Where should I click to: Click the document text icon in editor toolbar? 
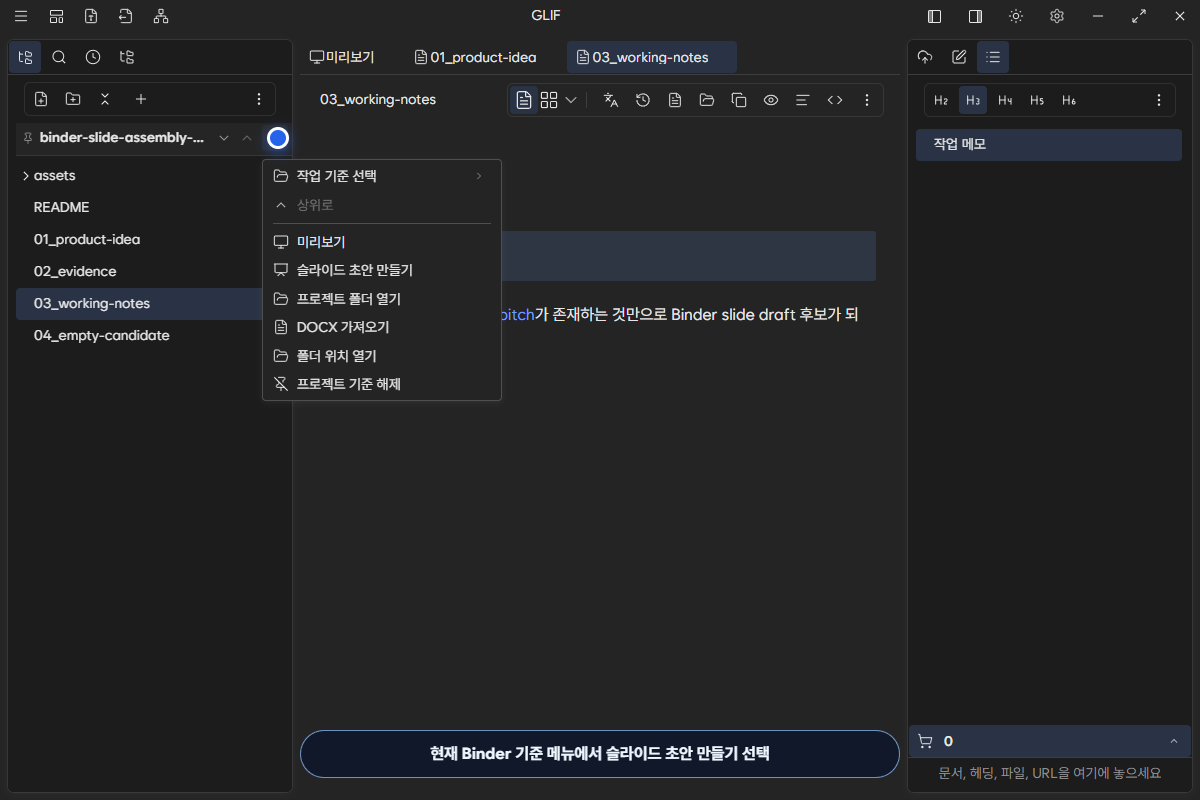(x=675, y=100)
